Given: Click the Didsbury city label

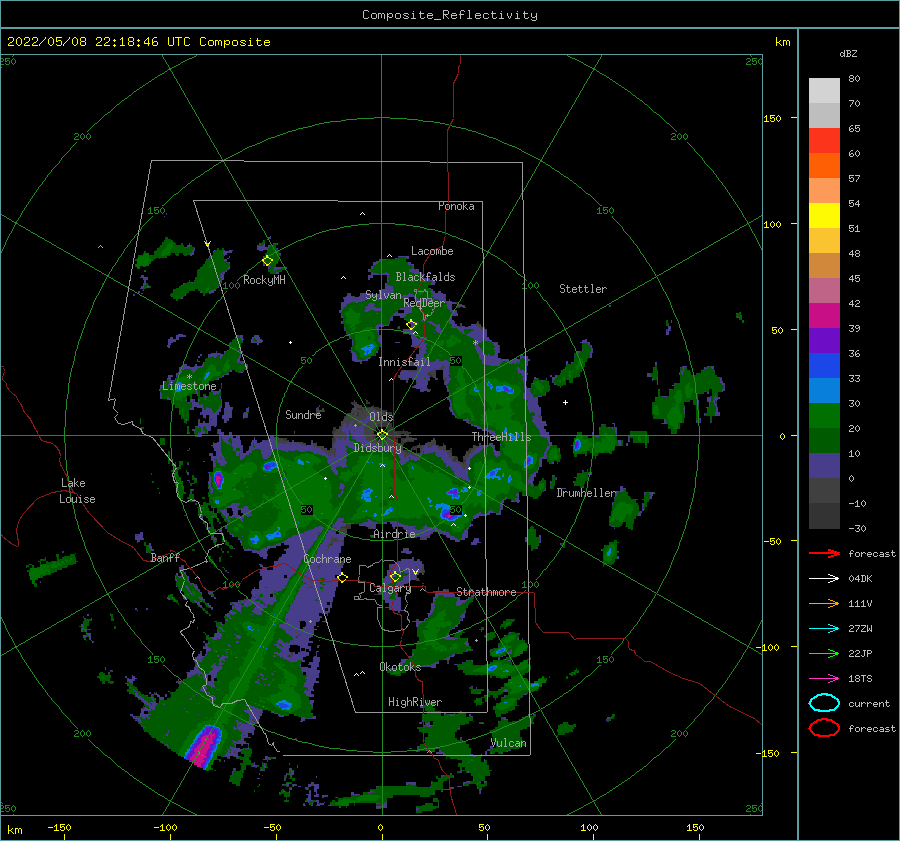Looking at the screenshot, I should pyautogui.click(x=378, y=448).
